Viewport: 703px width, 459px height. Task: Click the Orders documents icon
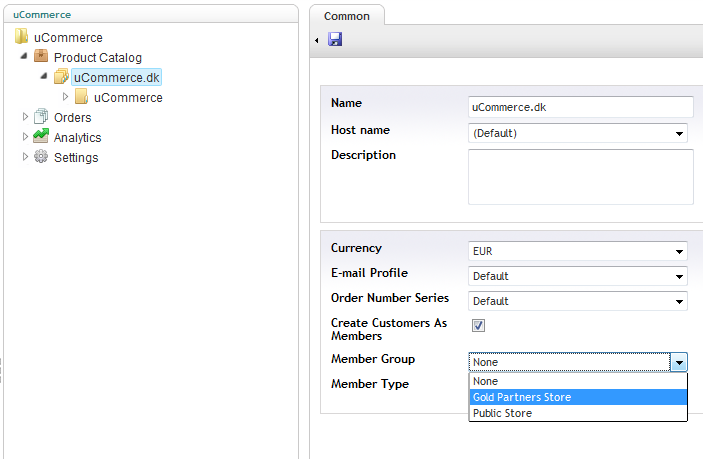[x=41, y=117]
